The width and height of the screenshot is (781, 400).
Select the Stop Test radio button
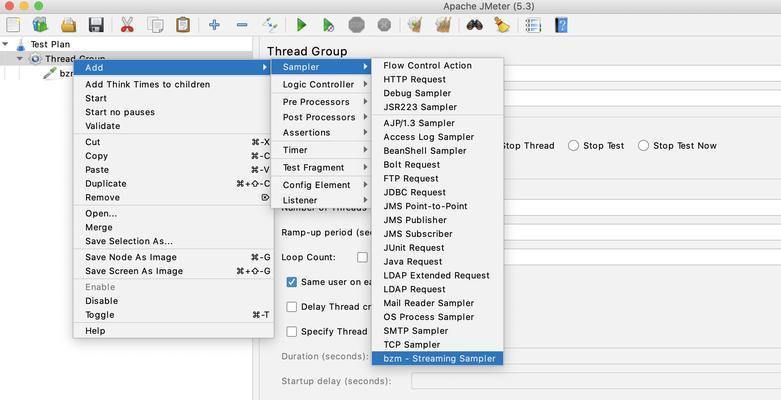[573, 145]
